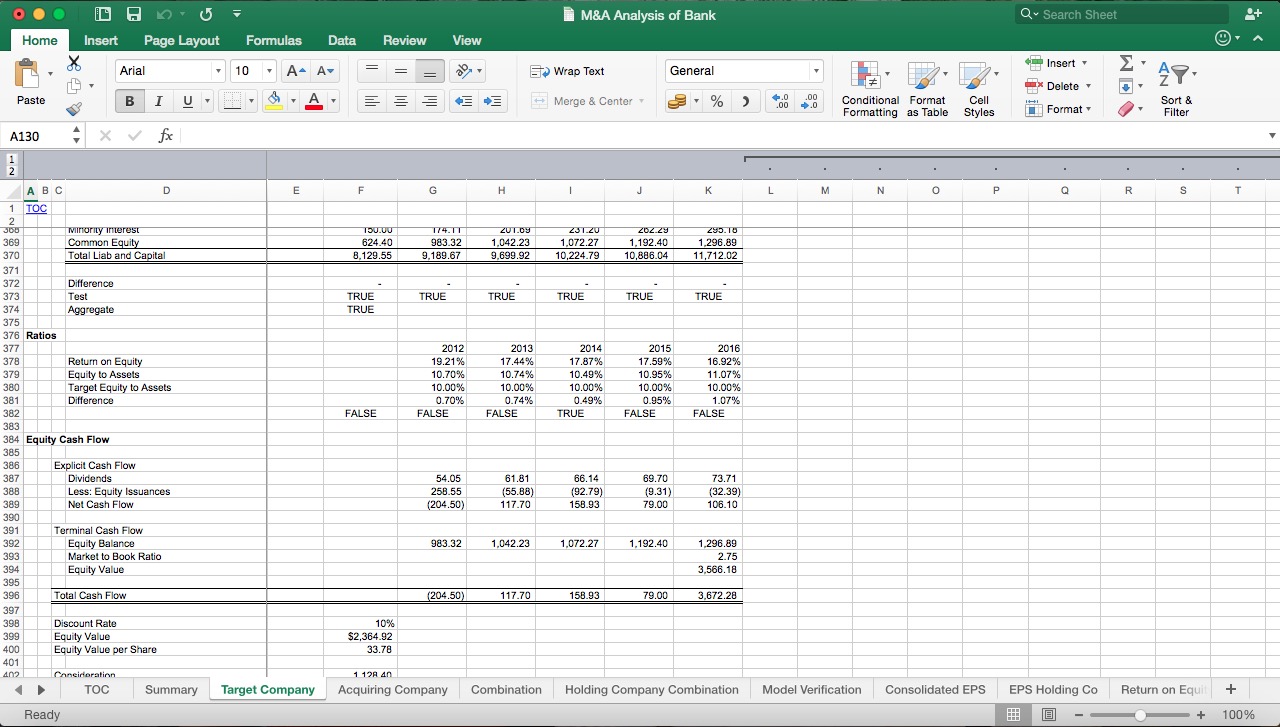Open Conditional Formatting
Screen dimensions: 1280x727
869,88
